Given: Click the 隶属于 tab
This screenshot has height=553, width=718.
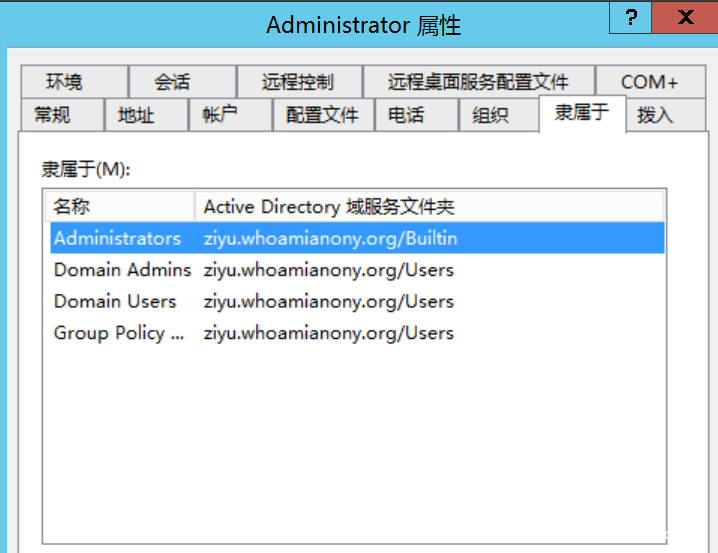Looking at the screenshot, I should pyautogui.click(x=581, y=112).
